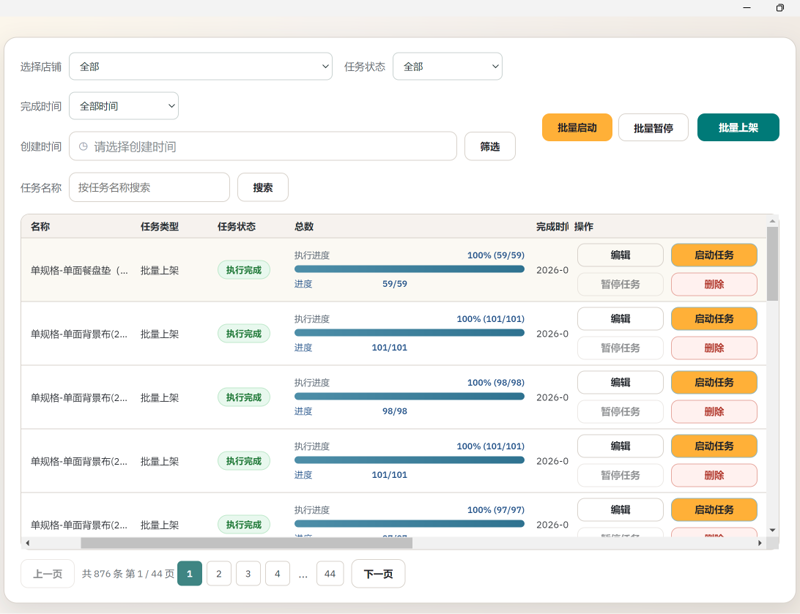Focus the 任务名称 search field
This screenshot has width=800, height=614.
pos(149,187)
